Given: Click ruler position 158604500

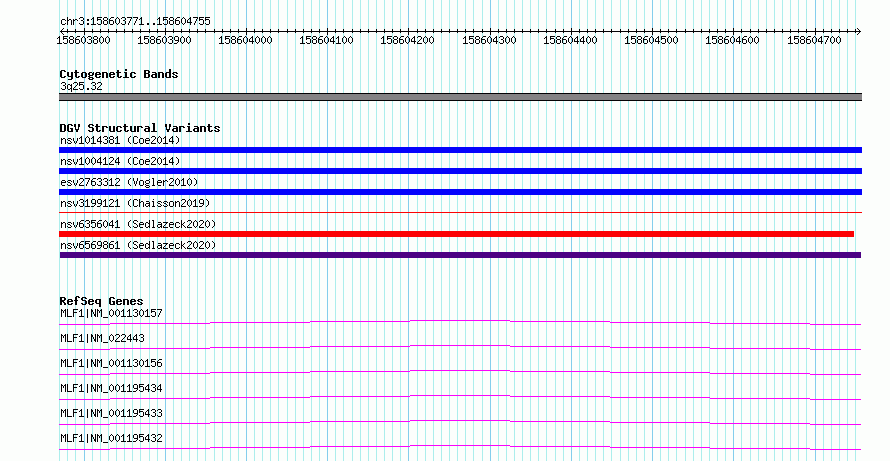Looking at the screenshot, I should (652, 40).
